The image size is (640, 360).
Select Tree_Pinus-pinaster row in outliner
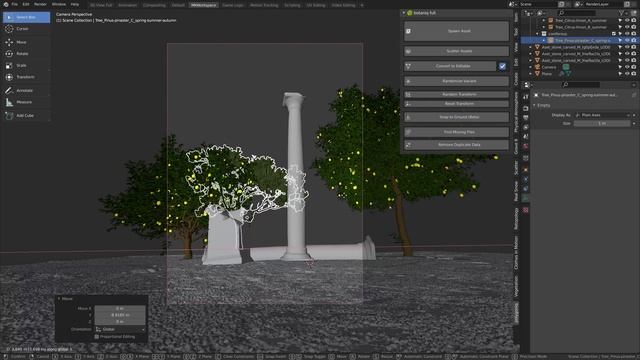click(580, 40)
